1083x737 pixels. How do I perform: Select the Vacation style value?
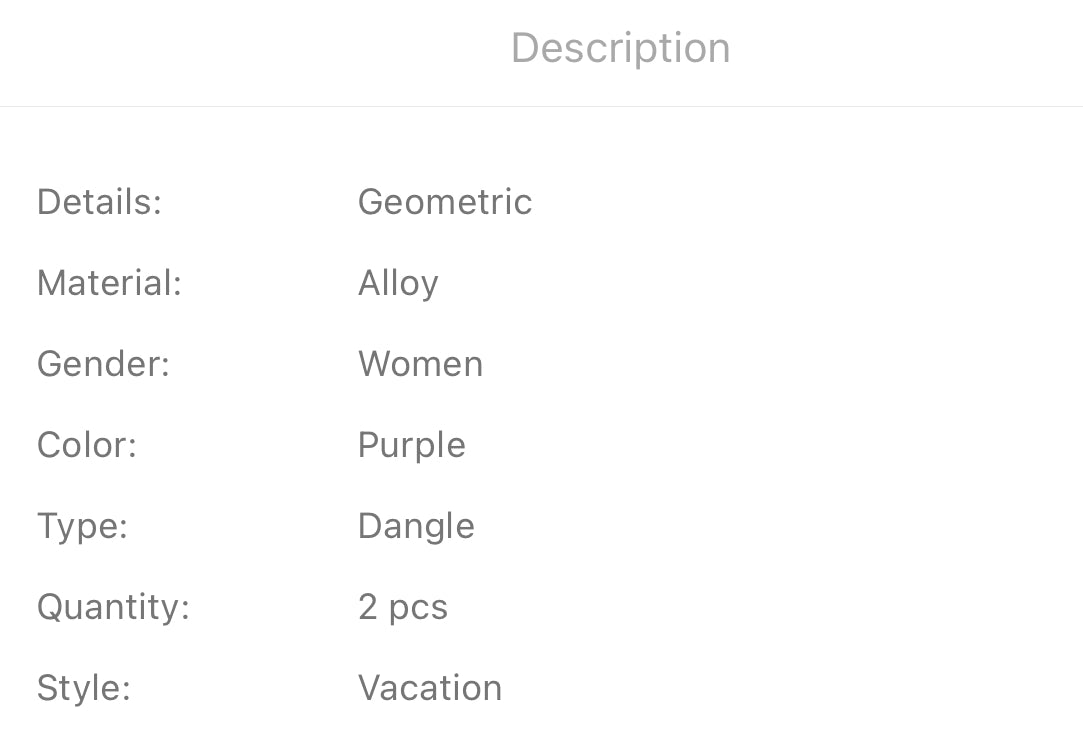(430, 688)
